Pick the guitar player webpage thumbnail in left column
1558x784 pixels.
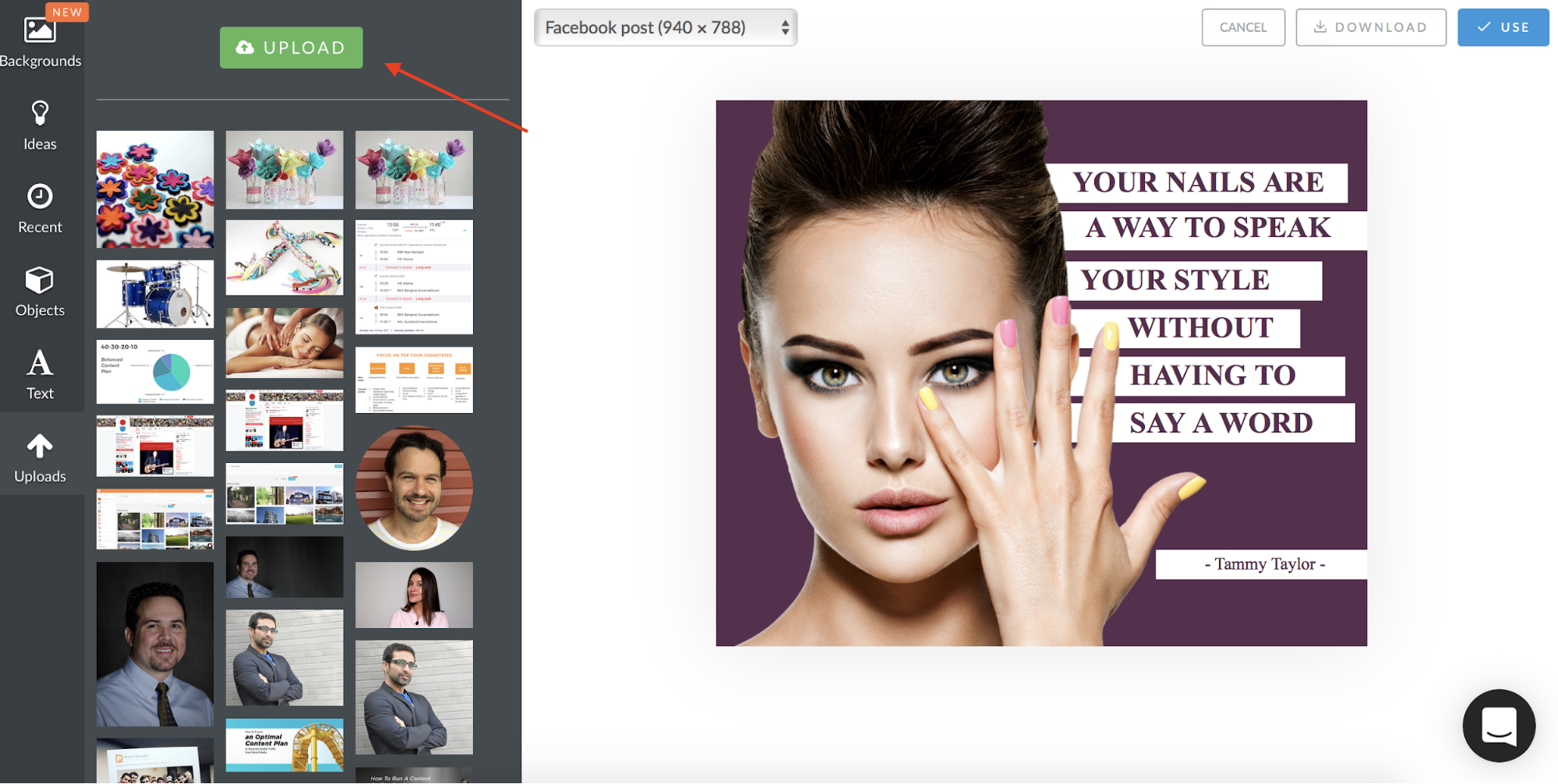pos(155,446)
